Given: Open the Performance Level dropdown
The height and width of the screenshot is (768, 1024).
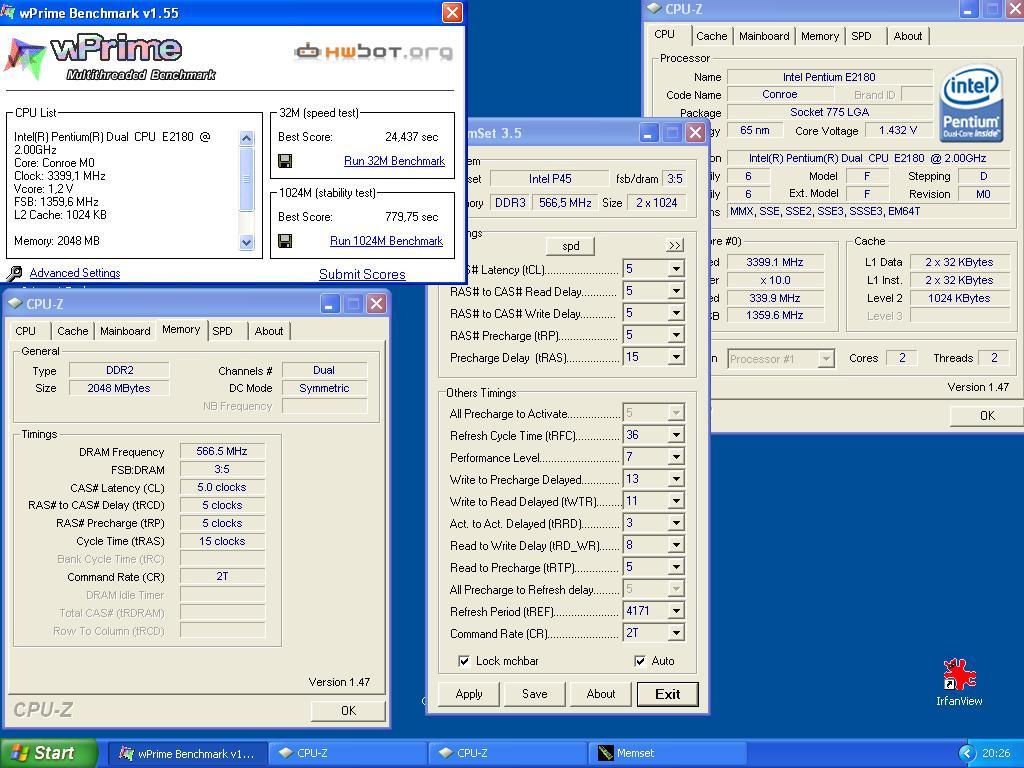Looking at the screenshot, I should pos(676,457).
